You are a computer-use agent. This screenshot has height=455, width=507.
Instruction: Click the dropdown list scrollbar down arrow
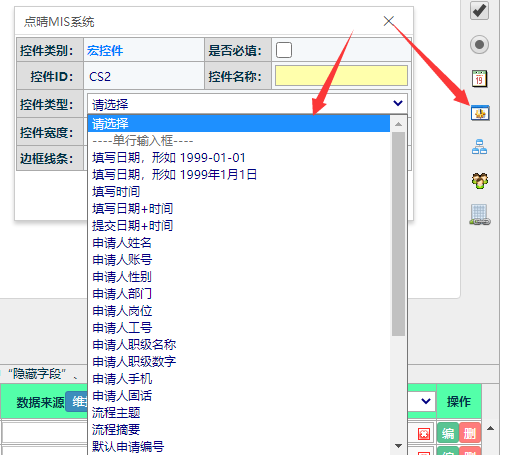point(398,446)
